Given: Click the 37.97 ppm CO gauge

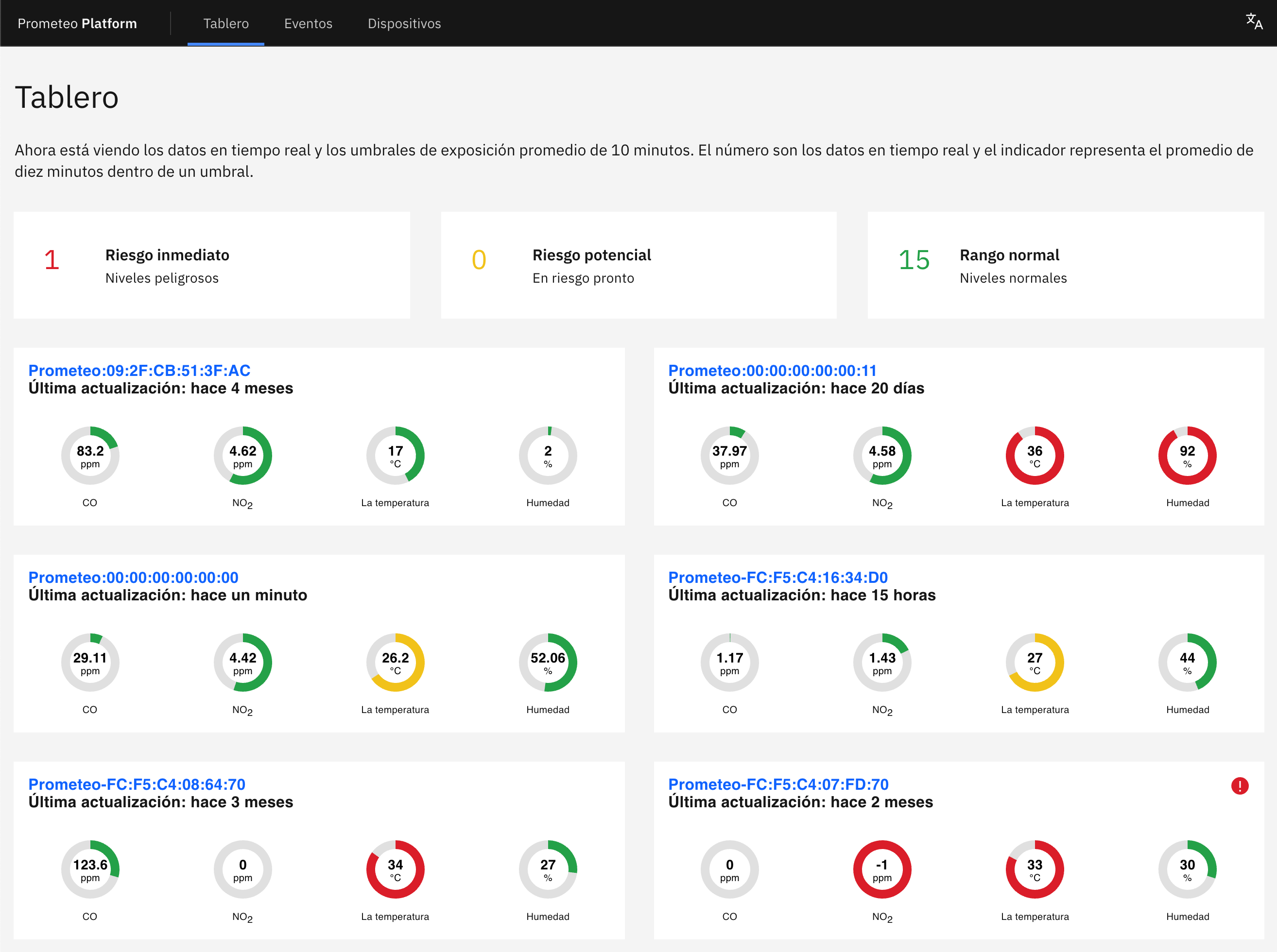Looking at the screenshot, I should (729, 455).
